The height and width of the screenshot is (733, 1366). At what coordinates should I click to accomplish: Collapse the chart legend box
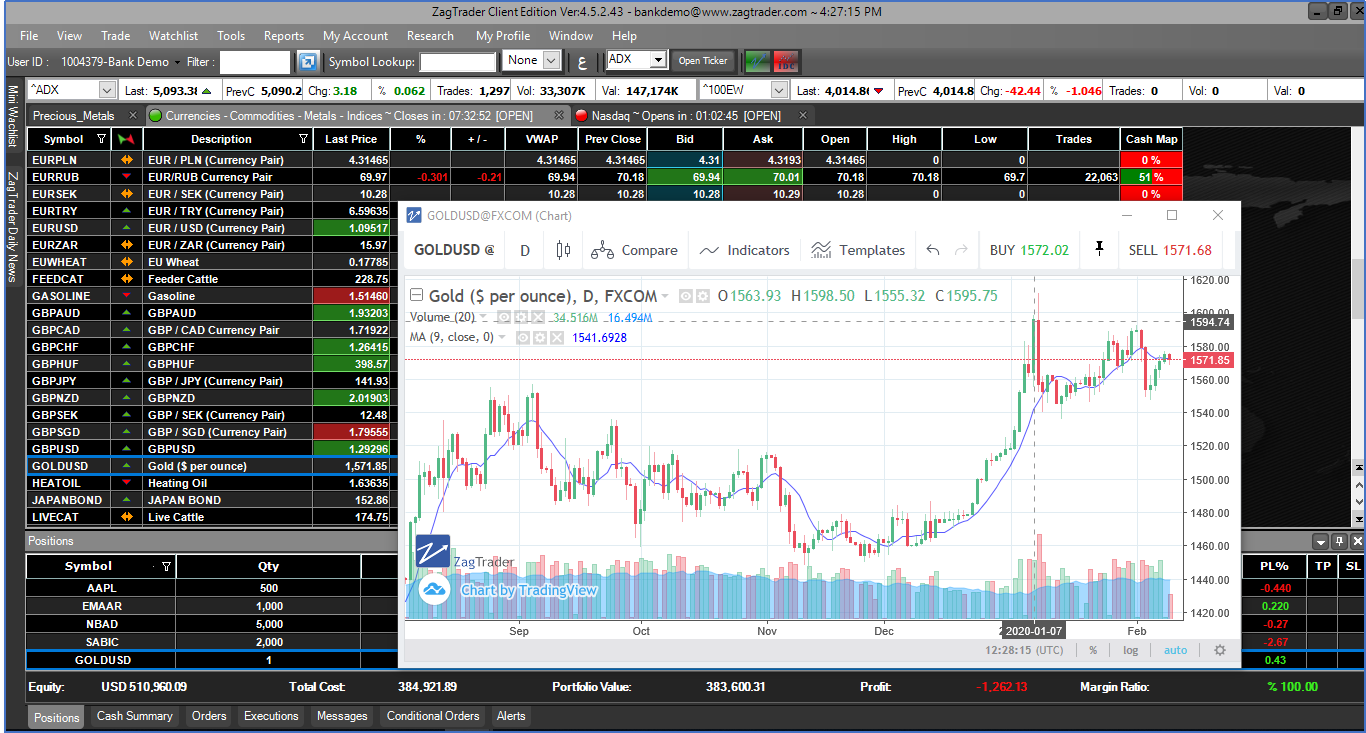pyautogui.click(x=417, y=295)
